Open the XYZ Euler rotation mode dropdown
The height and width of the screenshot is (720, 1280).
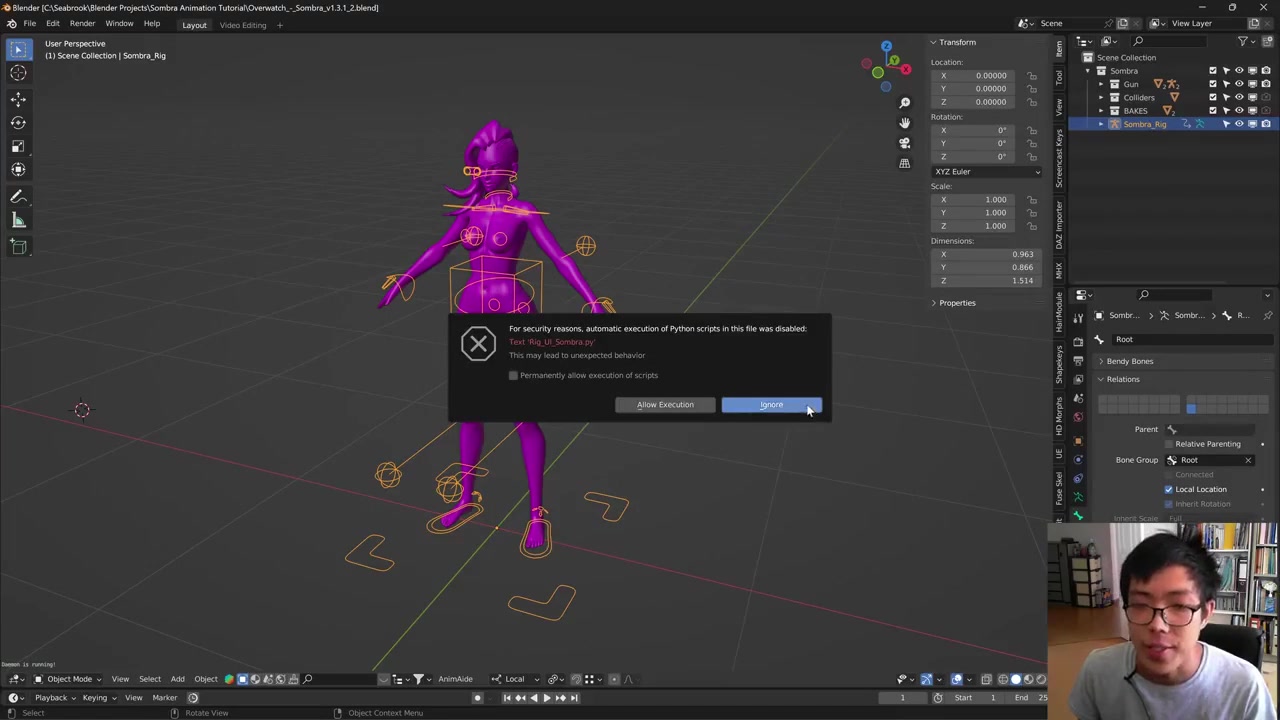point(986,172)
